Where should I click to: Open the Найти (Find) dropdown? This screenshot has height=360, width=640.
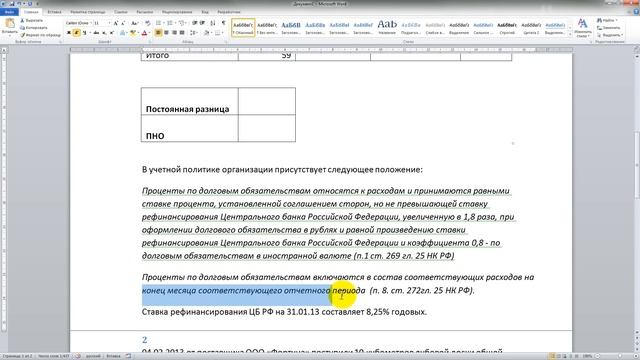point(607,20)
